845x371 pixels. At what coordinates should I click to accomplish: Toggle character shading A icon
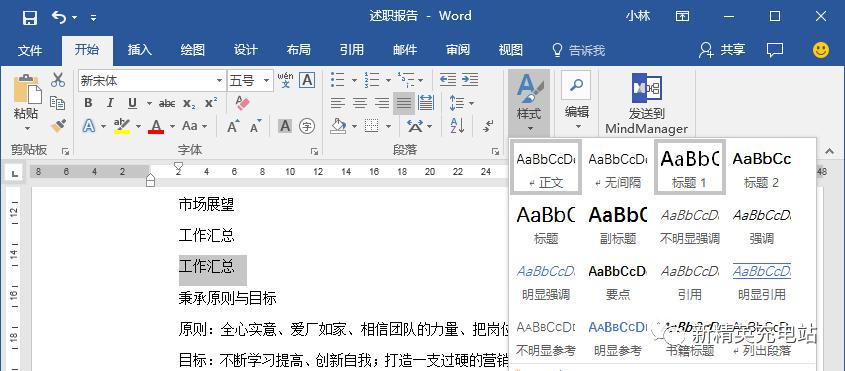click(285, 126)
